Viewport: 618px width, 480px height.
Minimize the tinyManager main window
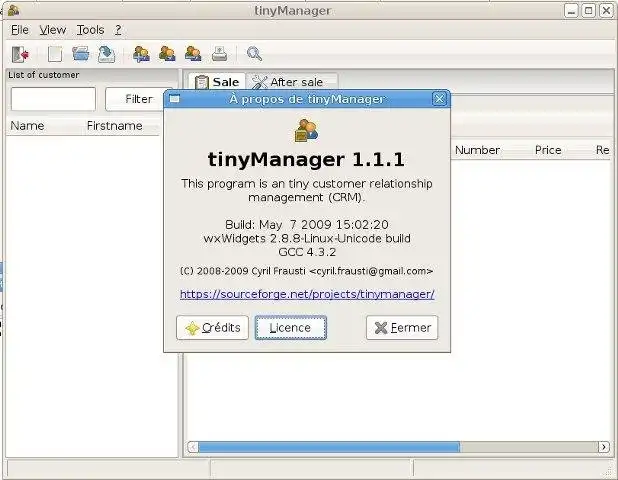click(x=571, y=11)
